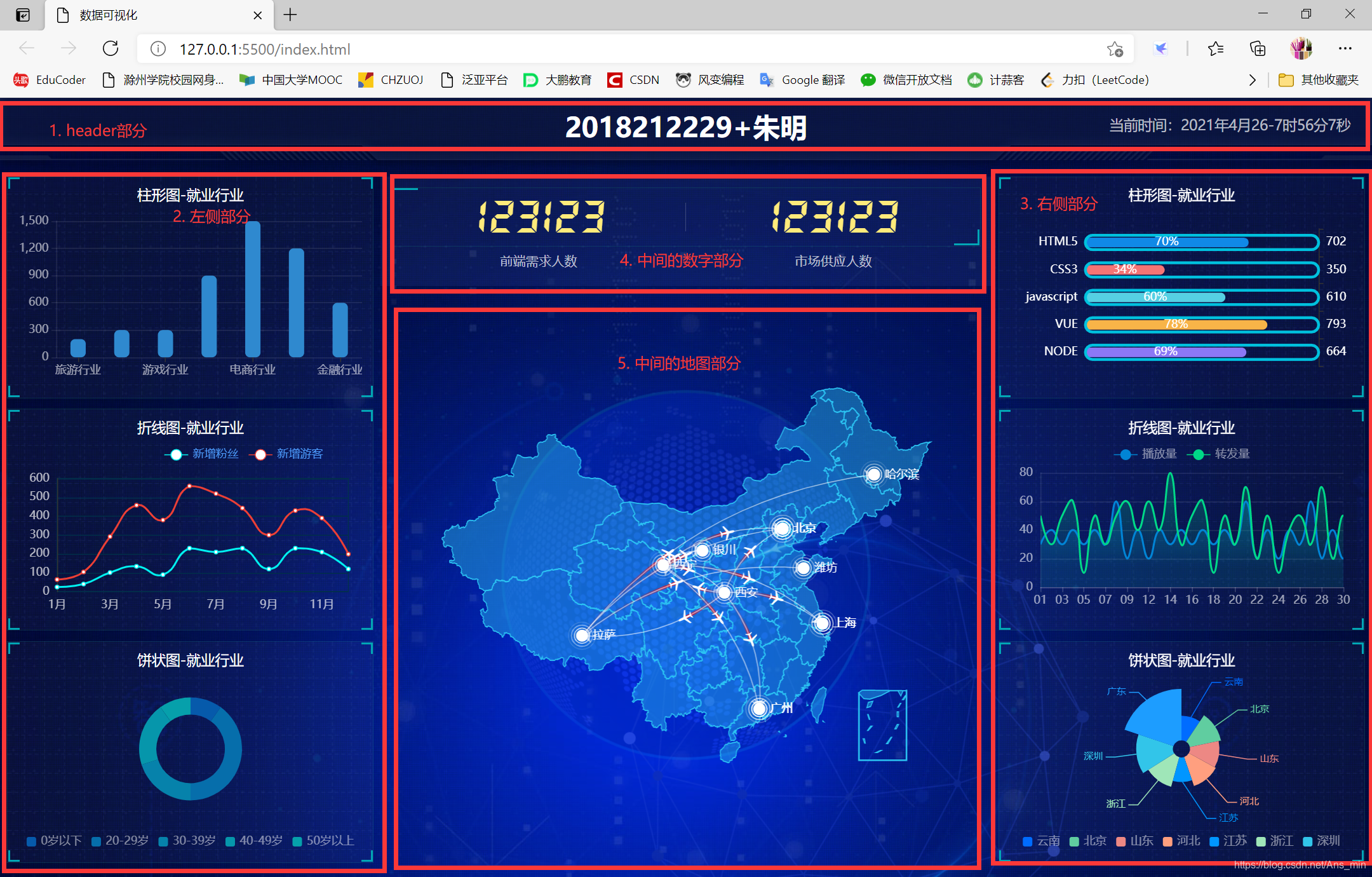Toggle the 云南 legend in rose chart

(x=1042, y=841)
